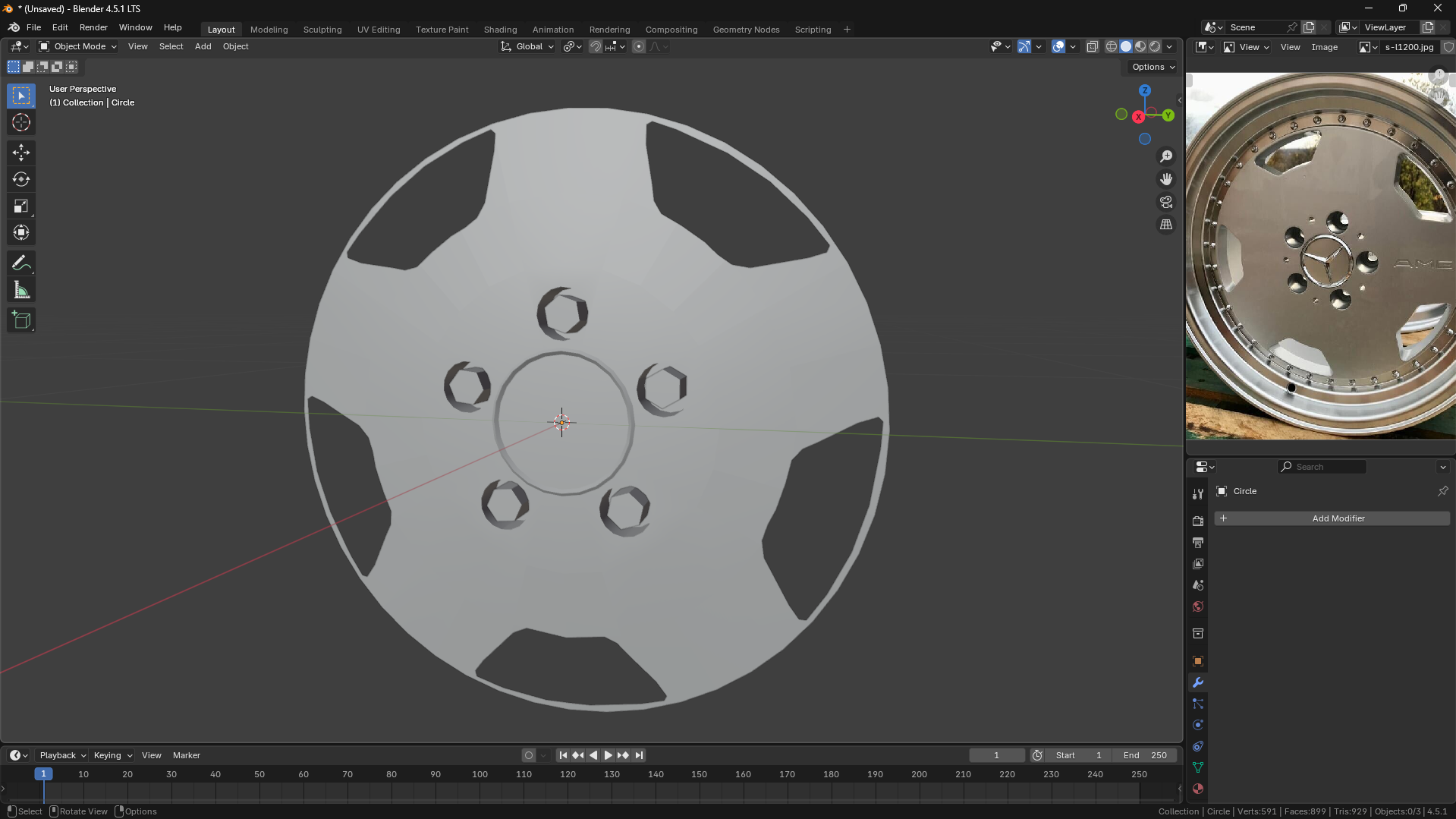Choose the Annotate pencil tool

click(x=21, y=263)
